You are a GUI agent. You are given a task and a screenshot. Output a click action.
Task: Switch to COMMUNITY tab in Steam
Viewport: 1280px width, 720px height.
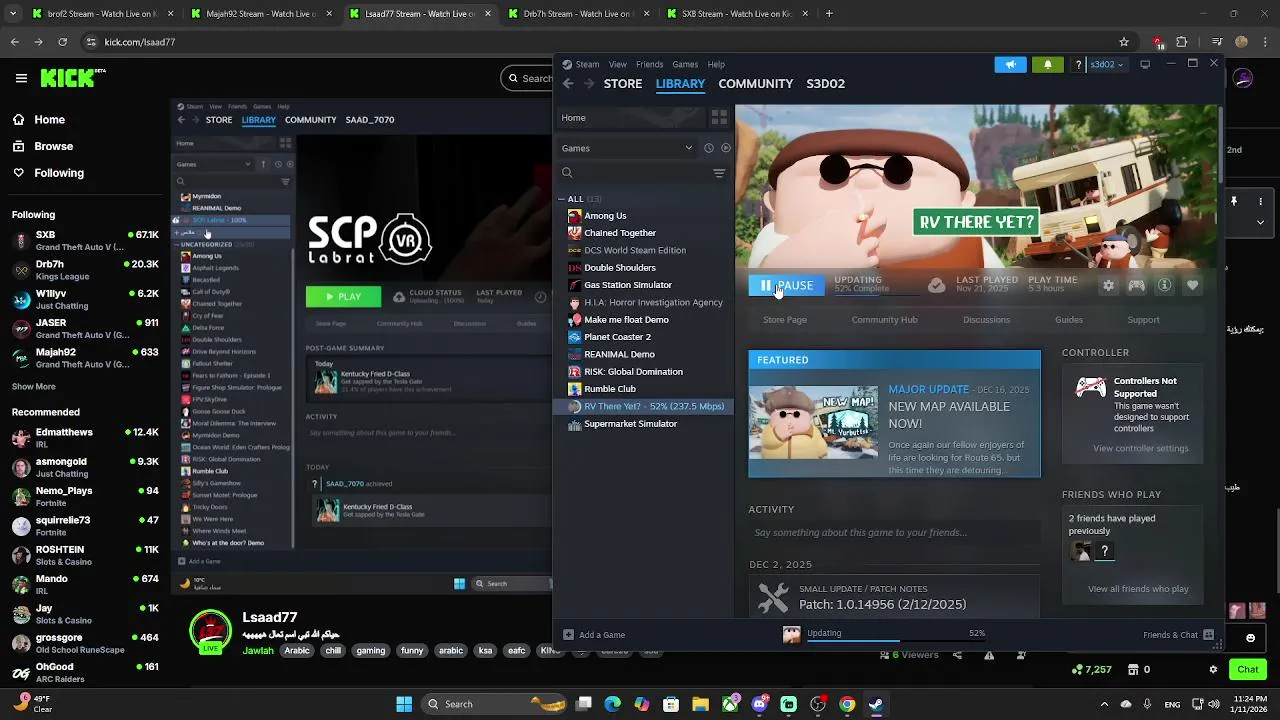[756, 84]
